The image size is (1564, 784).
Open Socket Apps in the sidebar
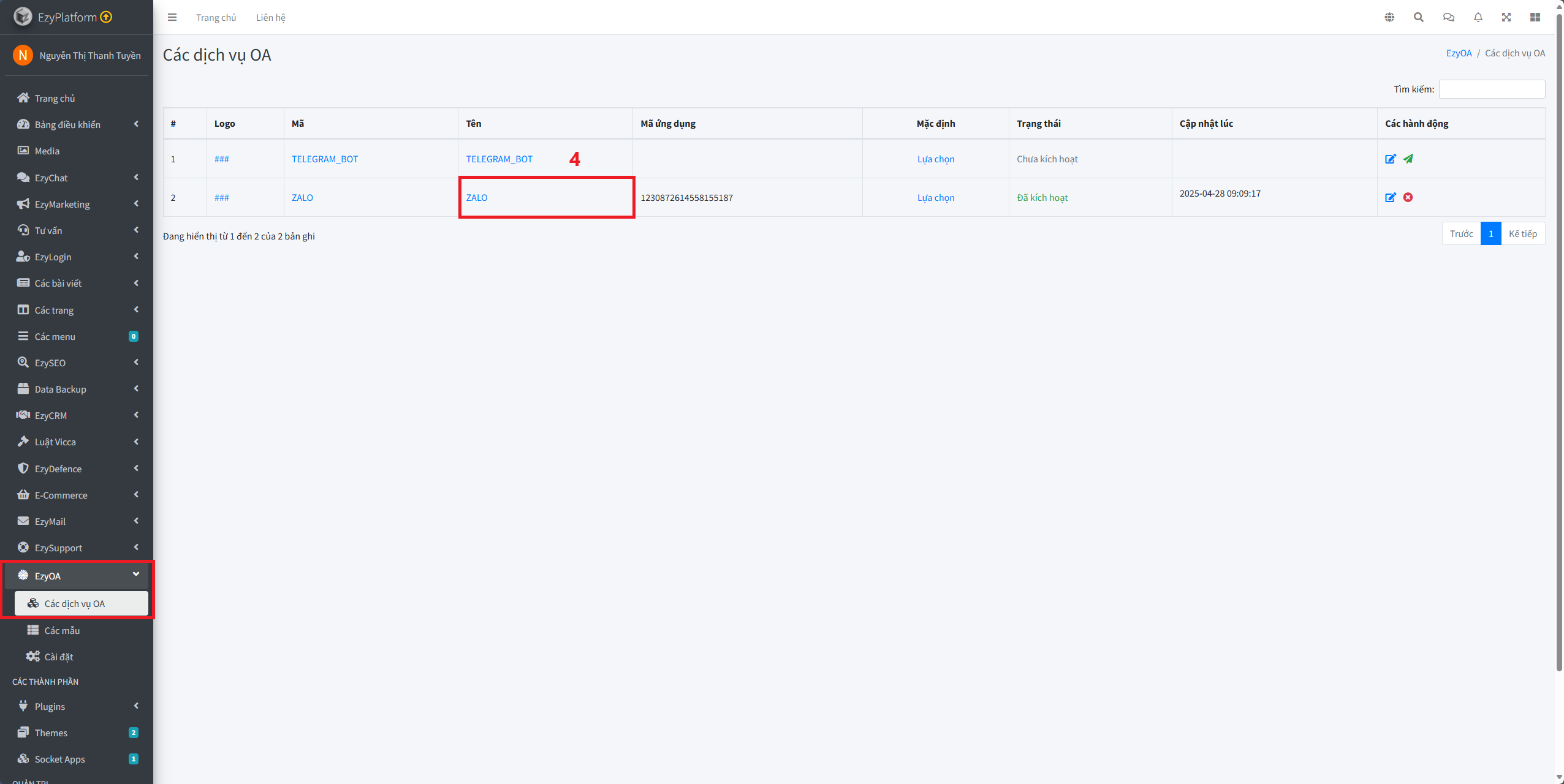pos(77,759)
